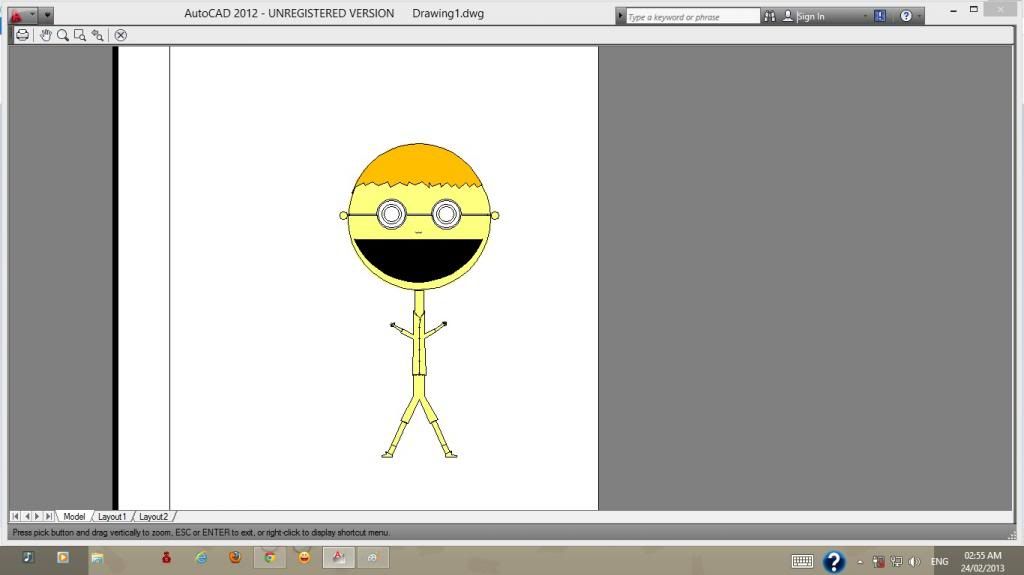The width and height of the screenshot is (1024, 575).
Task: Click the Plot printer icon
Action: (x=22, y=35)
